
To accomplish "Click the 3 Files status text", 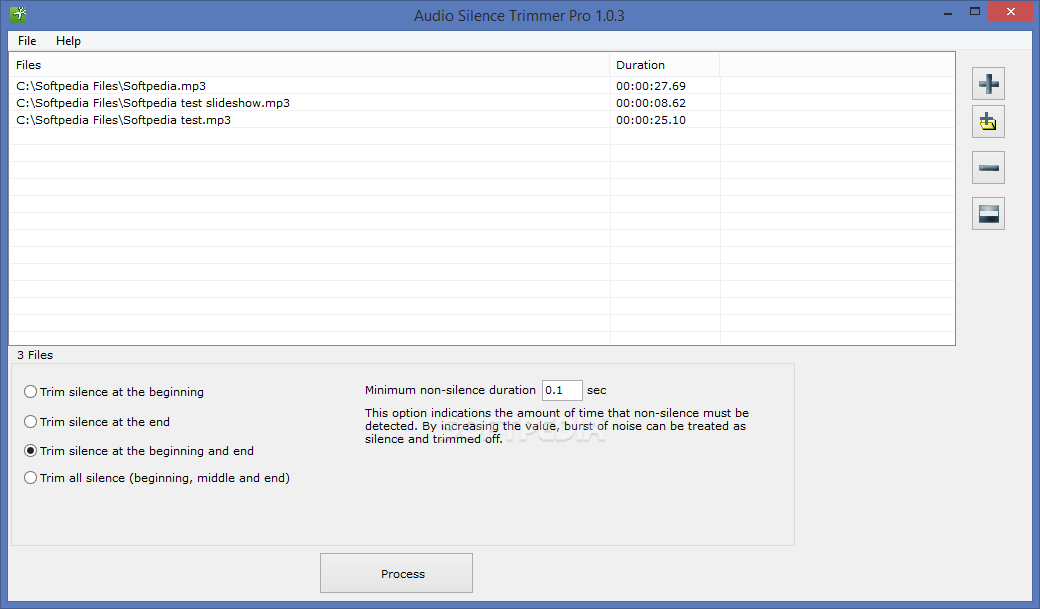I will 34,355.
